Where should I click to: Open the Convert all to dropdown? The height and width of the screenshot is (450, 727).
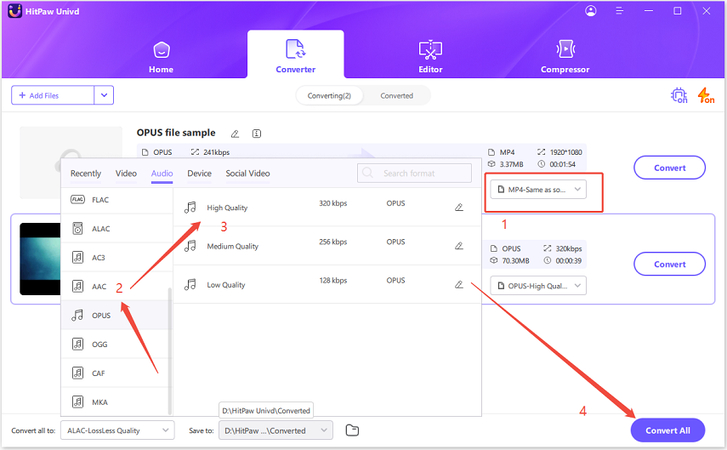117,431
